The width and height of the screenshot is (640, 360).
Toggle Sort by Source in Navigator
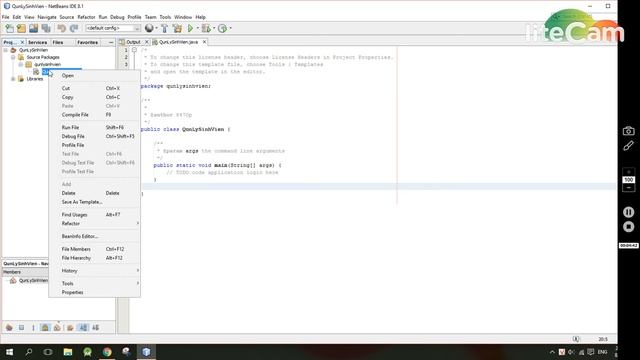[x=96, y=327]
